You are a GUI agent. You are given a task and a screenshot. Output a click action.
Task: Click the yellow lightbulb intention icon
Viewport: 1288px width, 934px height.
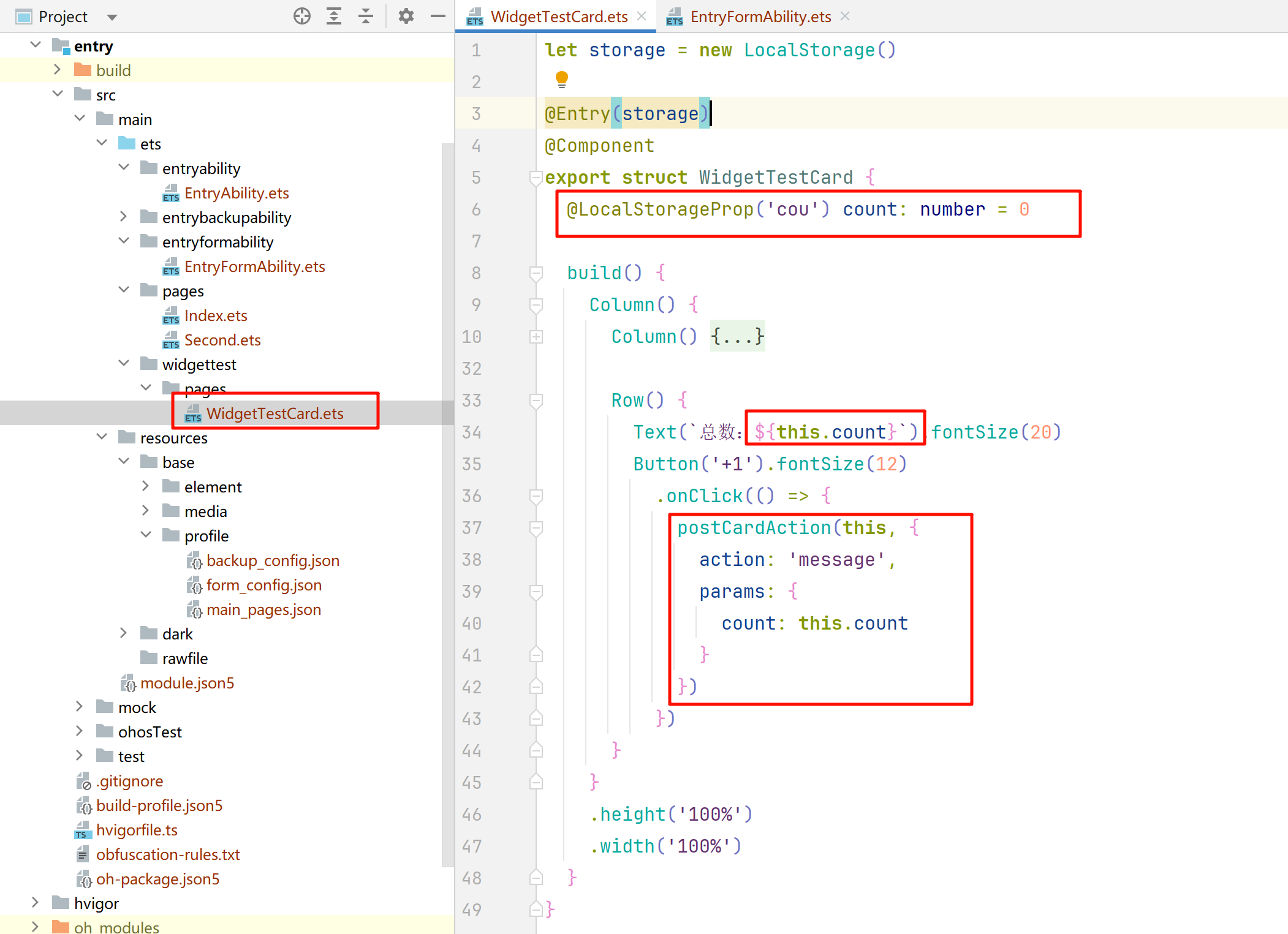coord(561,79)
